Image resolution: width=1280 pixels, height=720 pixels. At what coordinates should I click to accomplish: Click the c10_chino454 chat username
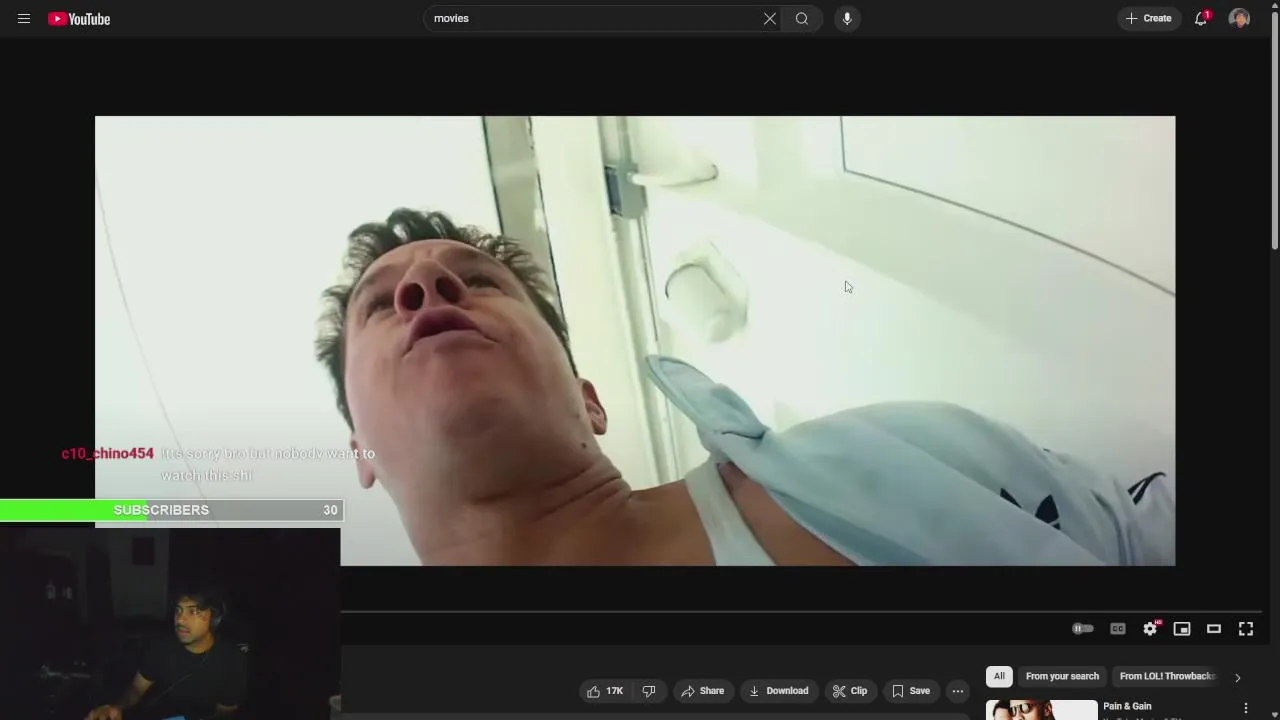[108, 454]
